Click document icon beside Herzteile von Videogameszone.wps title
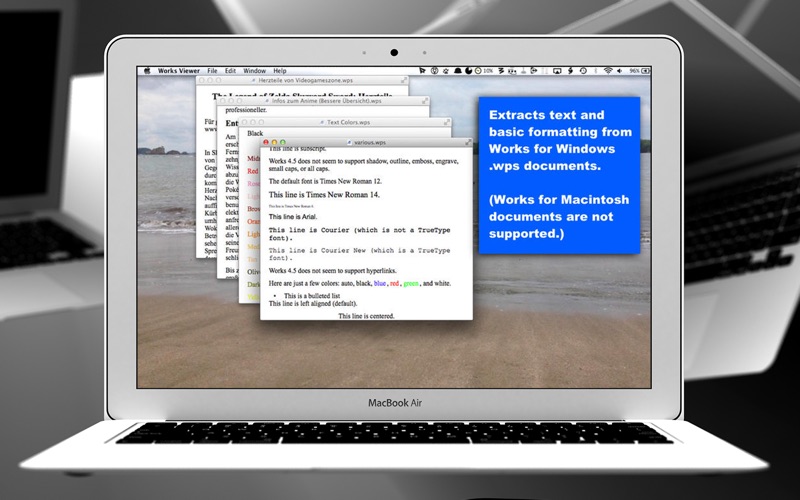800x500 pixels. pyautogui.click(x=254, y=81)
